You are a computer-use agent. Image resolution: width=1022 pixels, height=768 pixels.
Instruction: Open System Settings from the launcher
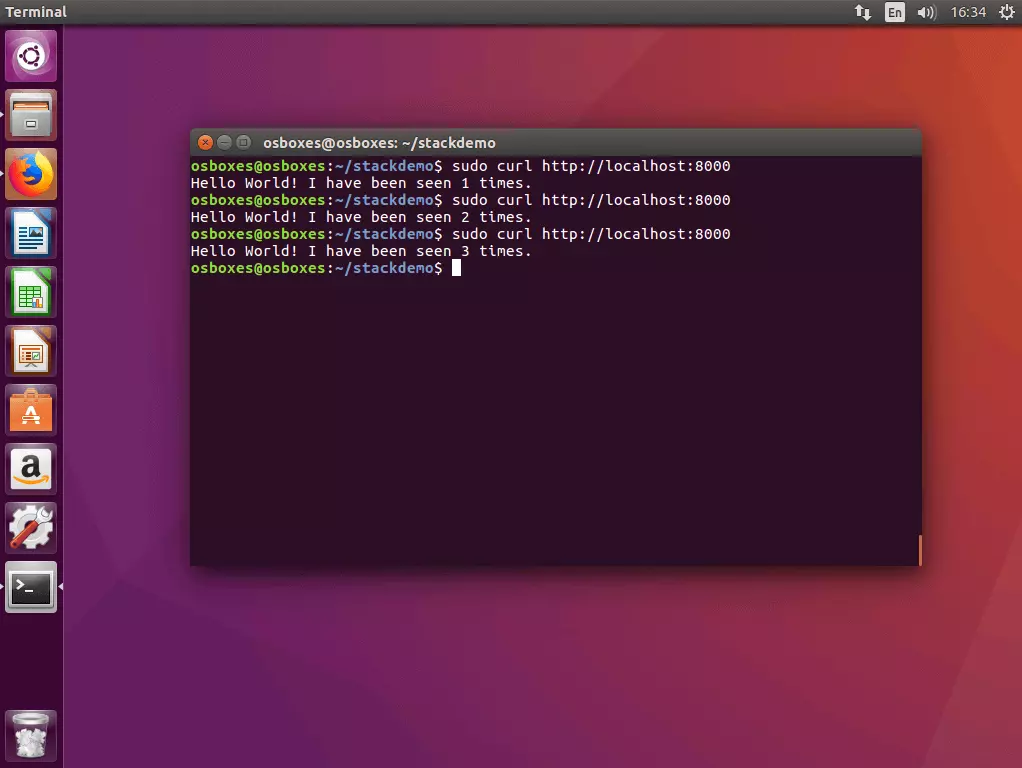pos(31,529)
